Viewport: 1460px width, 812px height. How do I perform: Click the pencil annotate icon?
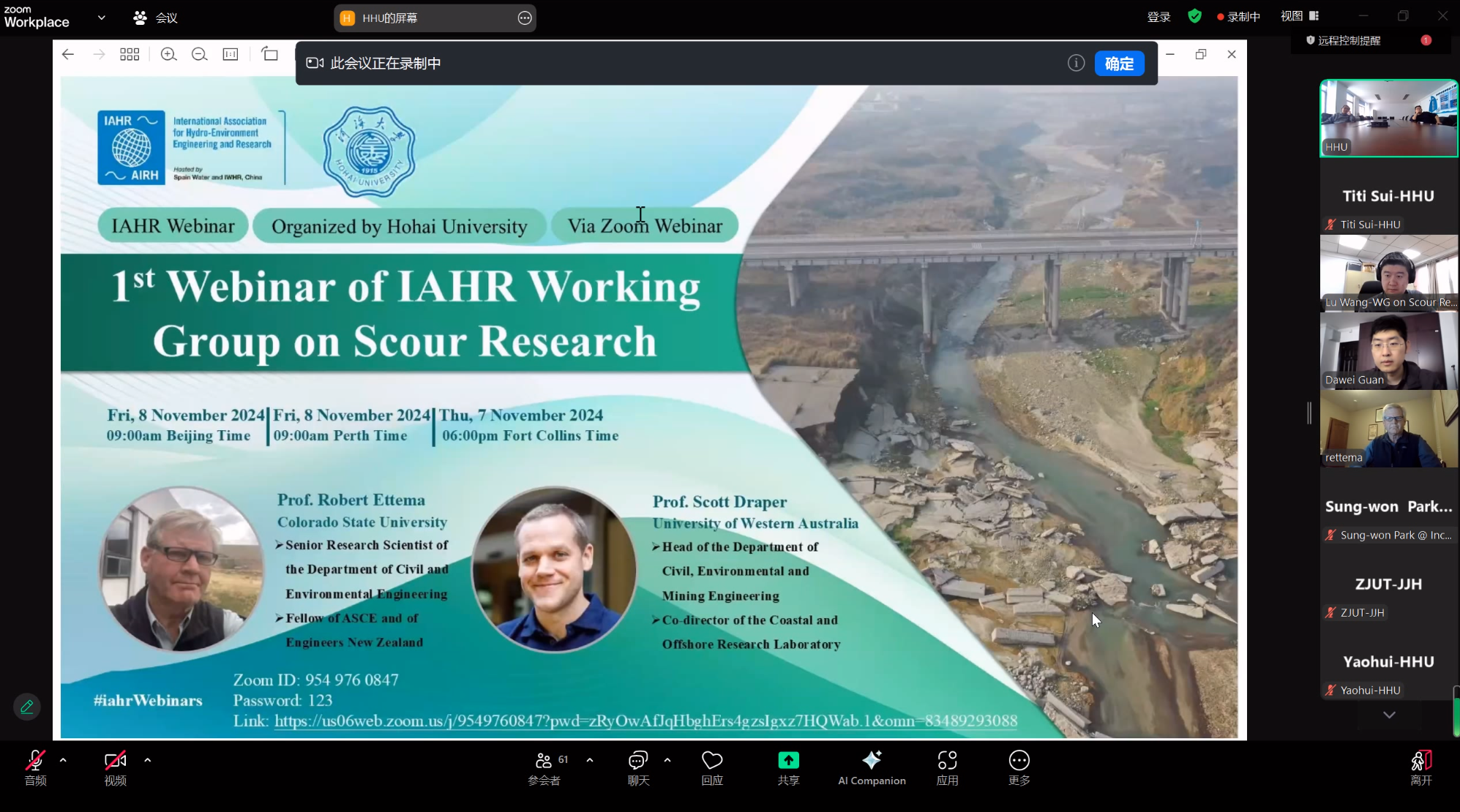(27, 707)
